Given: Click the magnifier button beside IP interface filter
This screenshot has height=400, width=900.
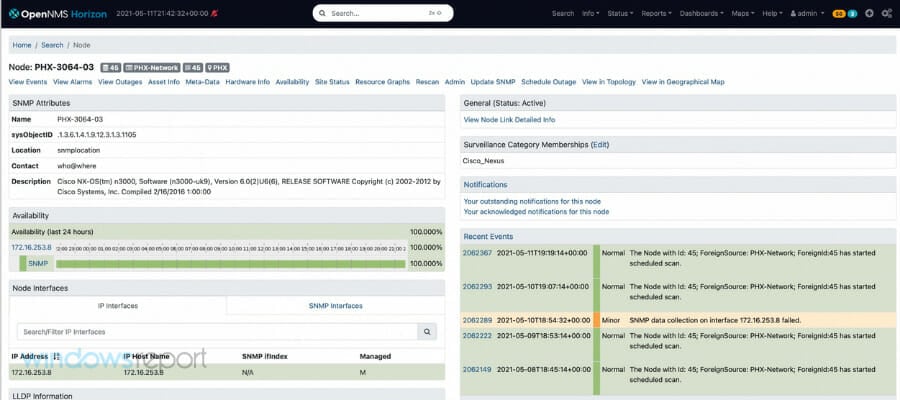Looking at the screenshot, I should (427, 332).
